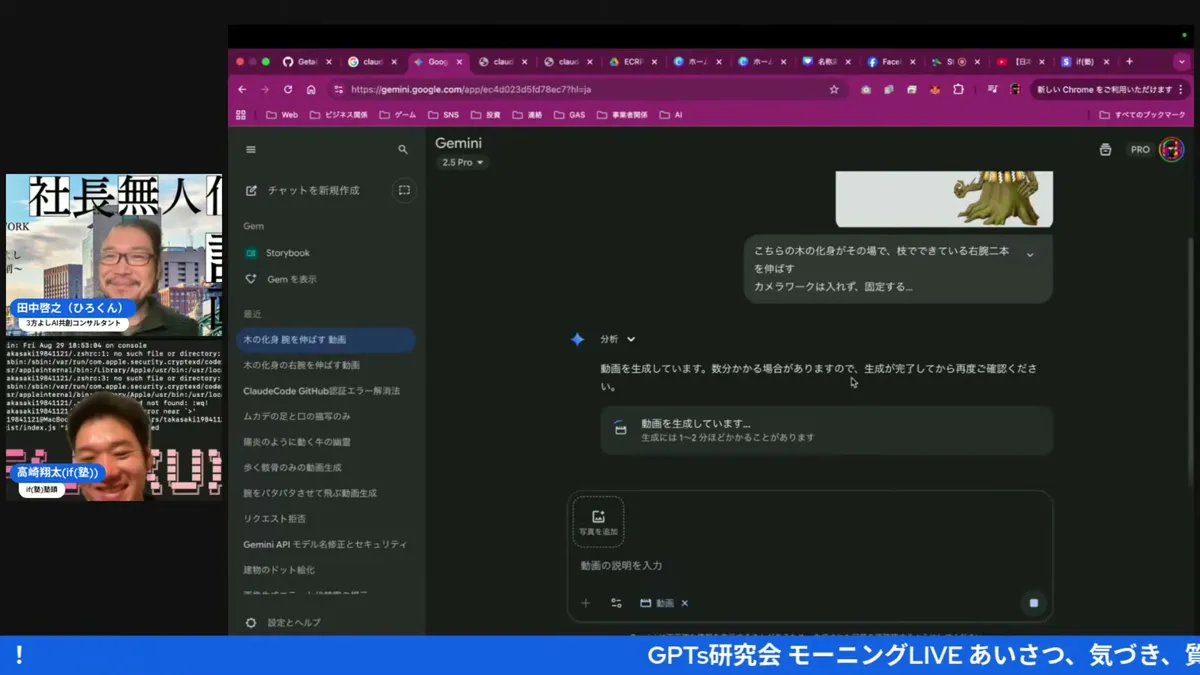This screenshot has height=675, width=1200.
Task: Open chat リクエスト拒否
Action: (x=326, y=519)
